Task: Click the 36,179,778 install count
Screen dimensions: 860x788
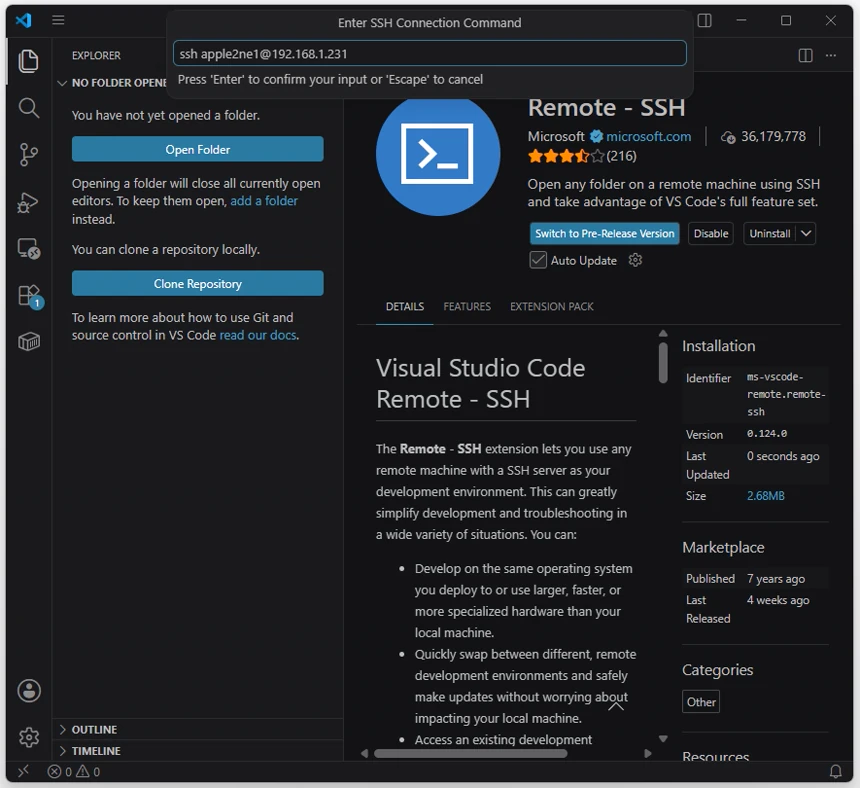Action: coord(773,137)
